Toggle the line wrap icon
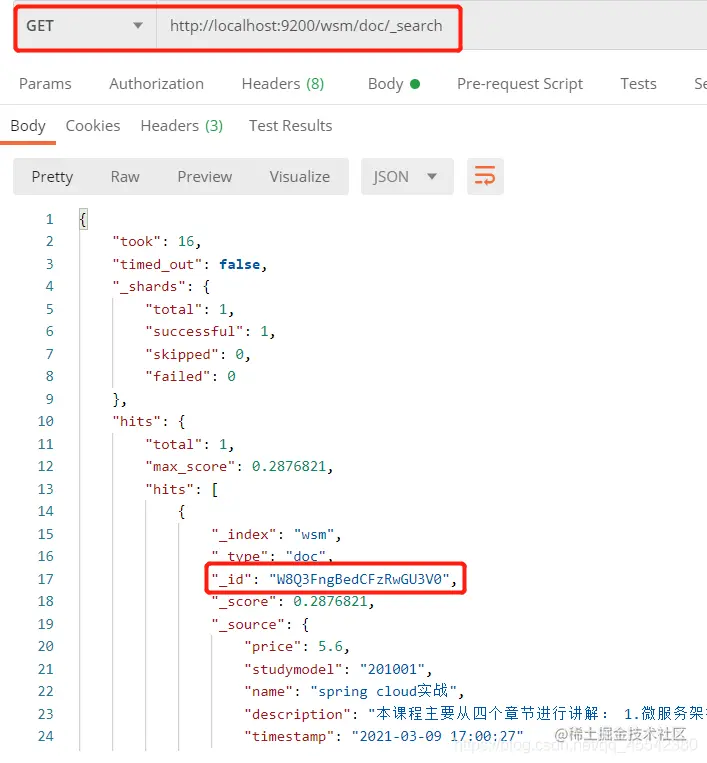Viewport: 707px width, 763px height. [485, 177]
